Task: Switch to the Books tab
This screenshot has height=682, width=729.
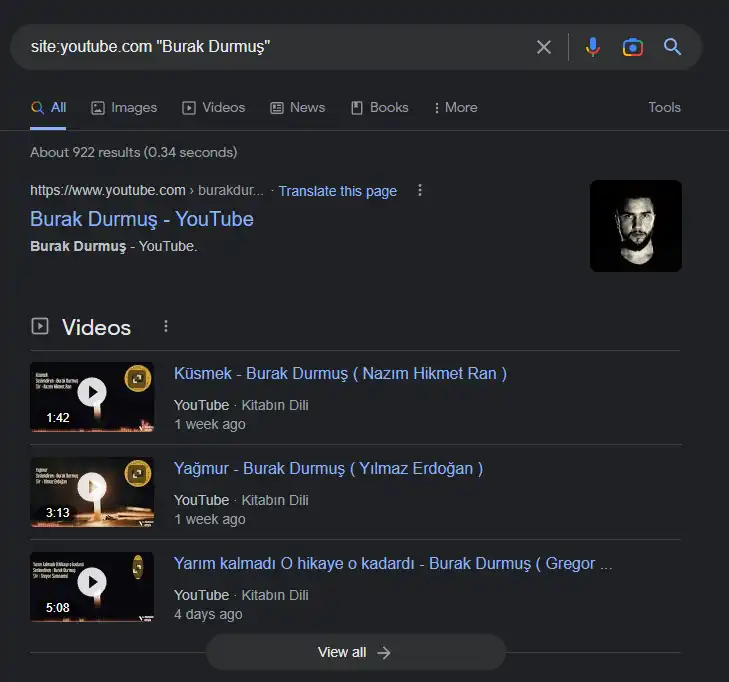Action: point(379,108)
